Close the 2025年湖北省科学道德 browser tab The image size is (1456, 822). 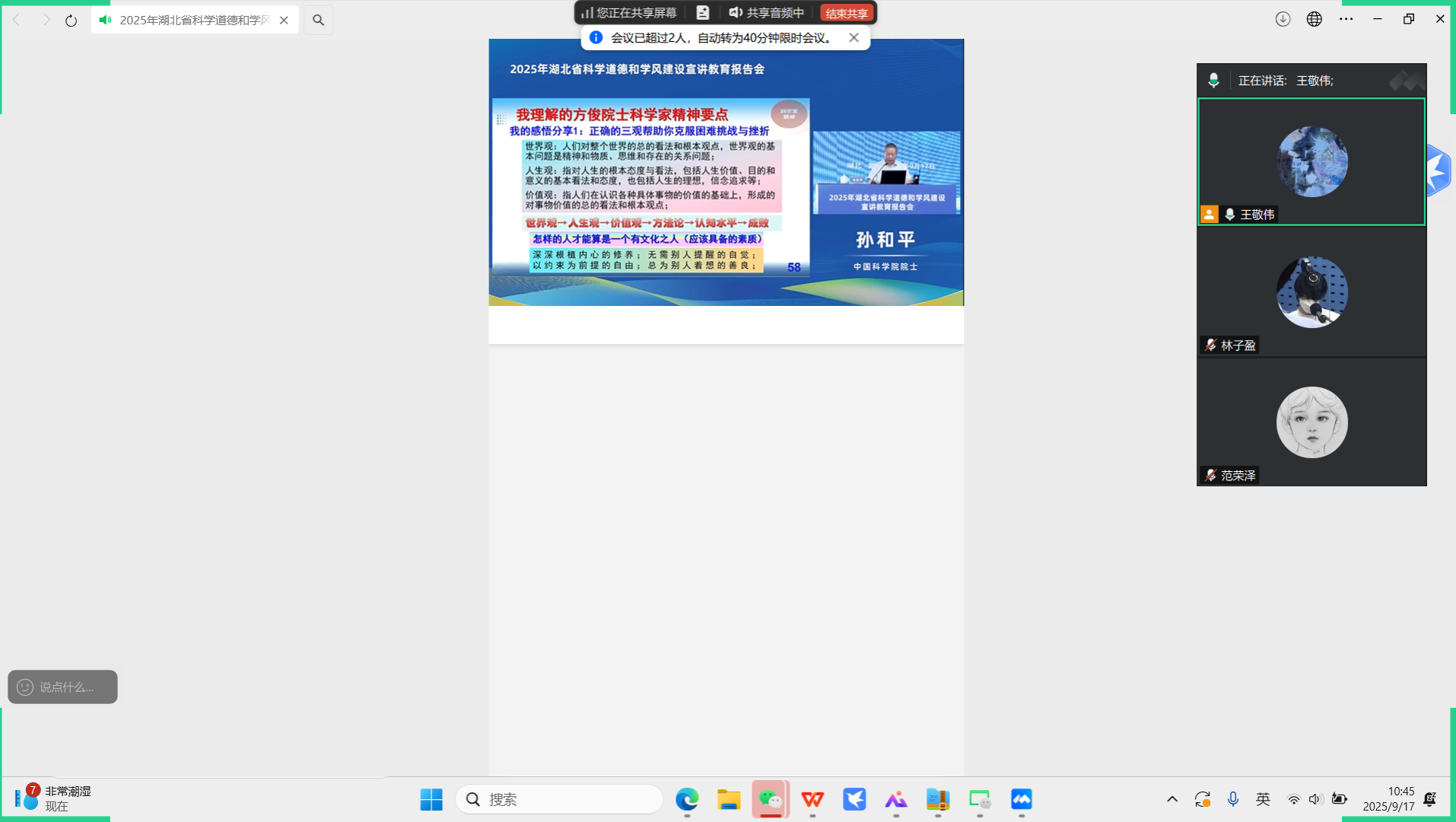[x=284, y=21]
